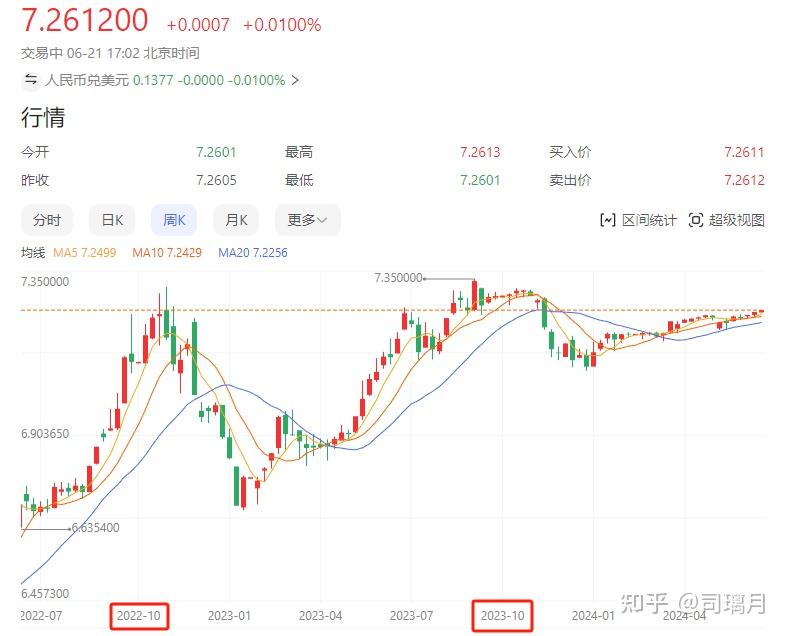
Task: Click the 卖出价 value 7.2612
Action: (744, 180)
